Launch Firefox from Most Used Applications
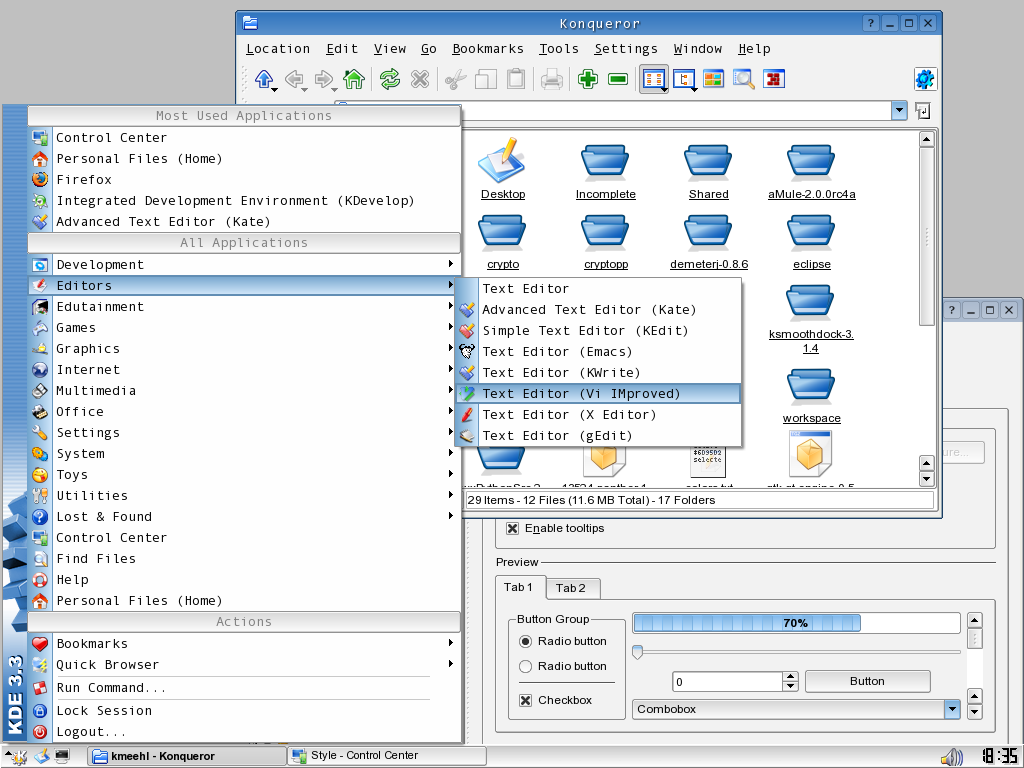The width and height of the screenshot is (1024, 768). point(244,180)
